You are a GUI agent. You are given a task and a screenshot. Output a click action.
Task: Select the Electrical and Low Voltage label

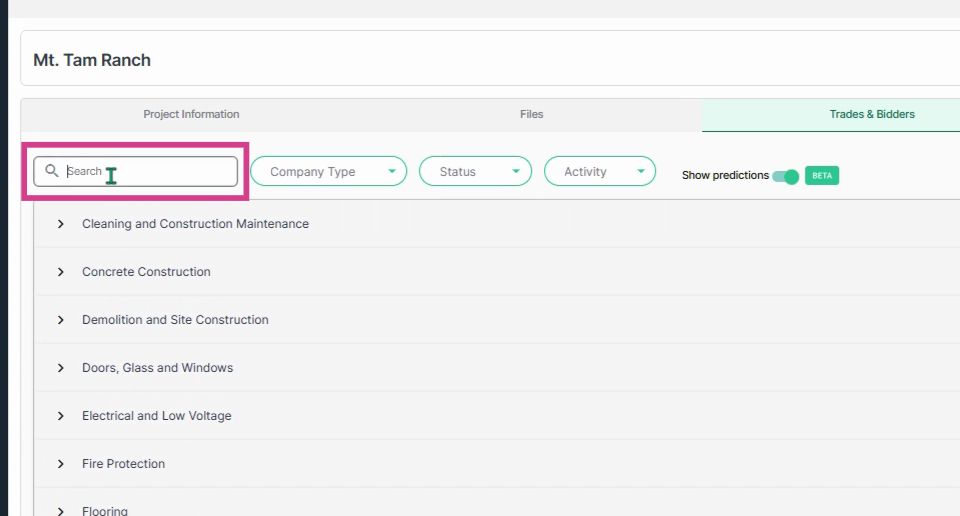pos(157,416)
